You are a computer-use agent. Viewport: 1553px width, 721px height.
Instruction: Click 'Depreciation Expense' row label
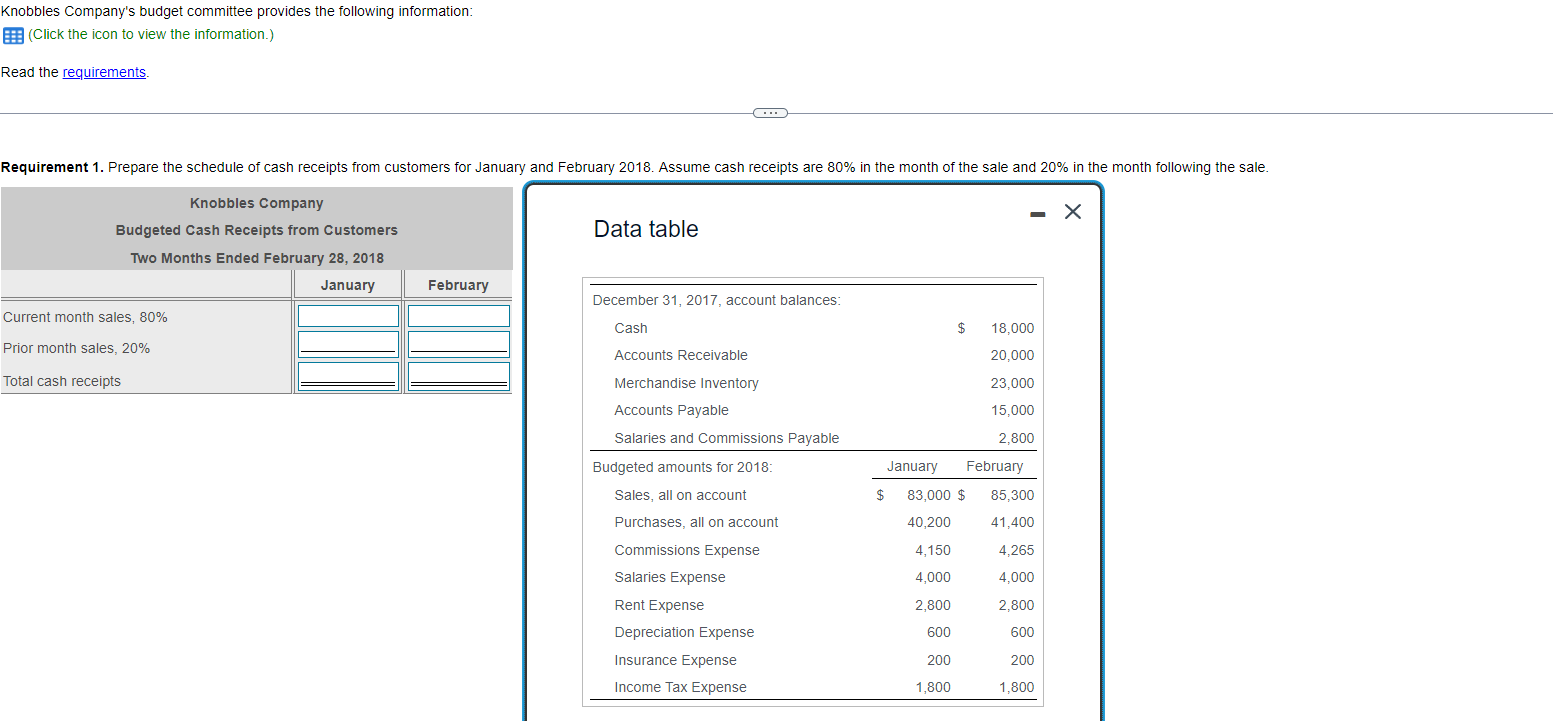[x=684, y=632]
